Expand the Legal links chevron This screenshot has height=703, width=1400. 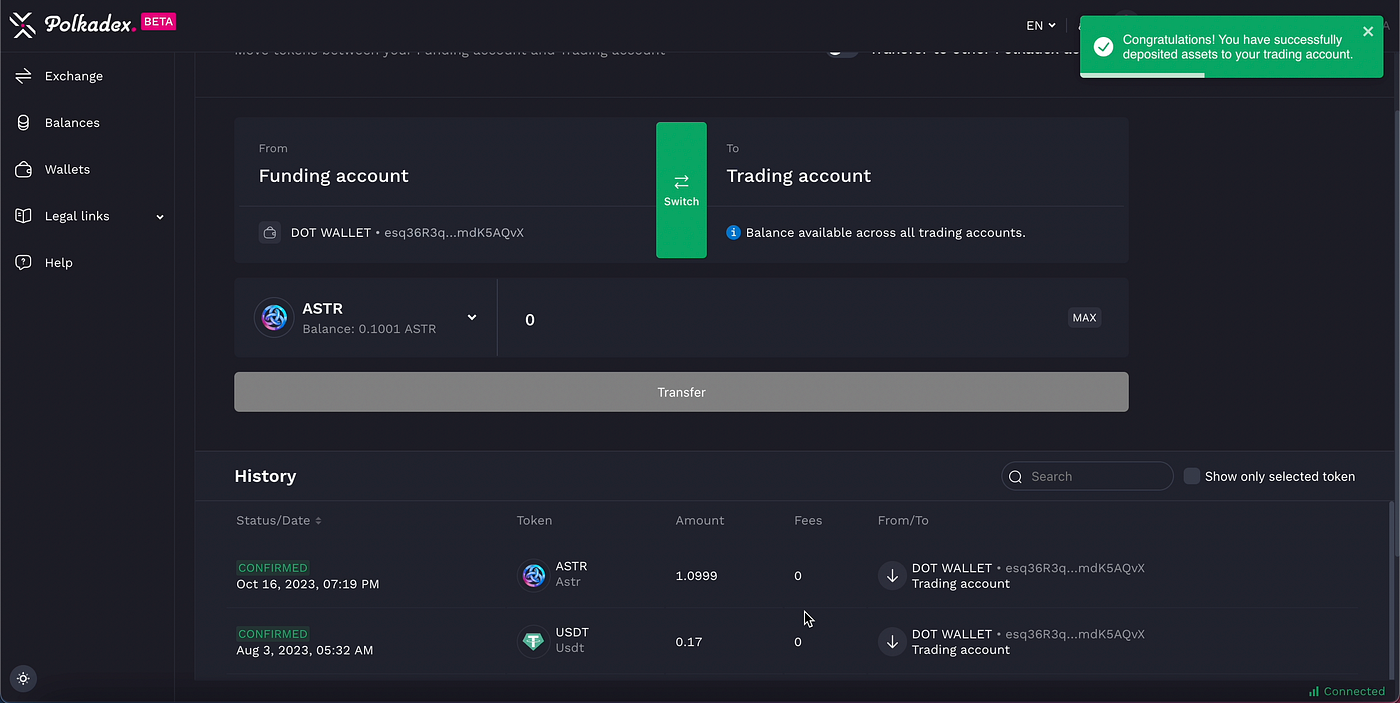pyautogui.click(x=160, y=217)
